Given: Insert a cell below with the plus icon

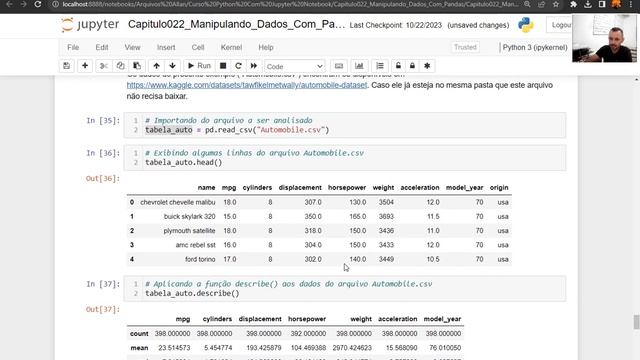Looking at the screenshot, I should 85,66.
